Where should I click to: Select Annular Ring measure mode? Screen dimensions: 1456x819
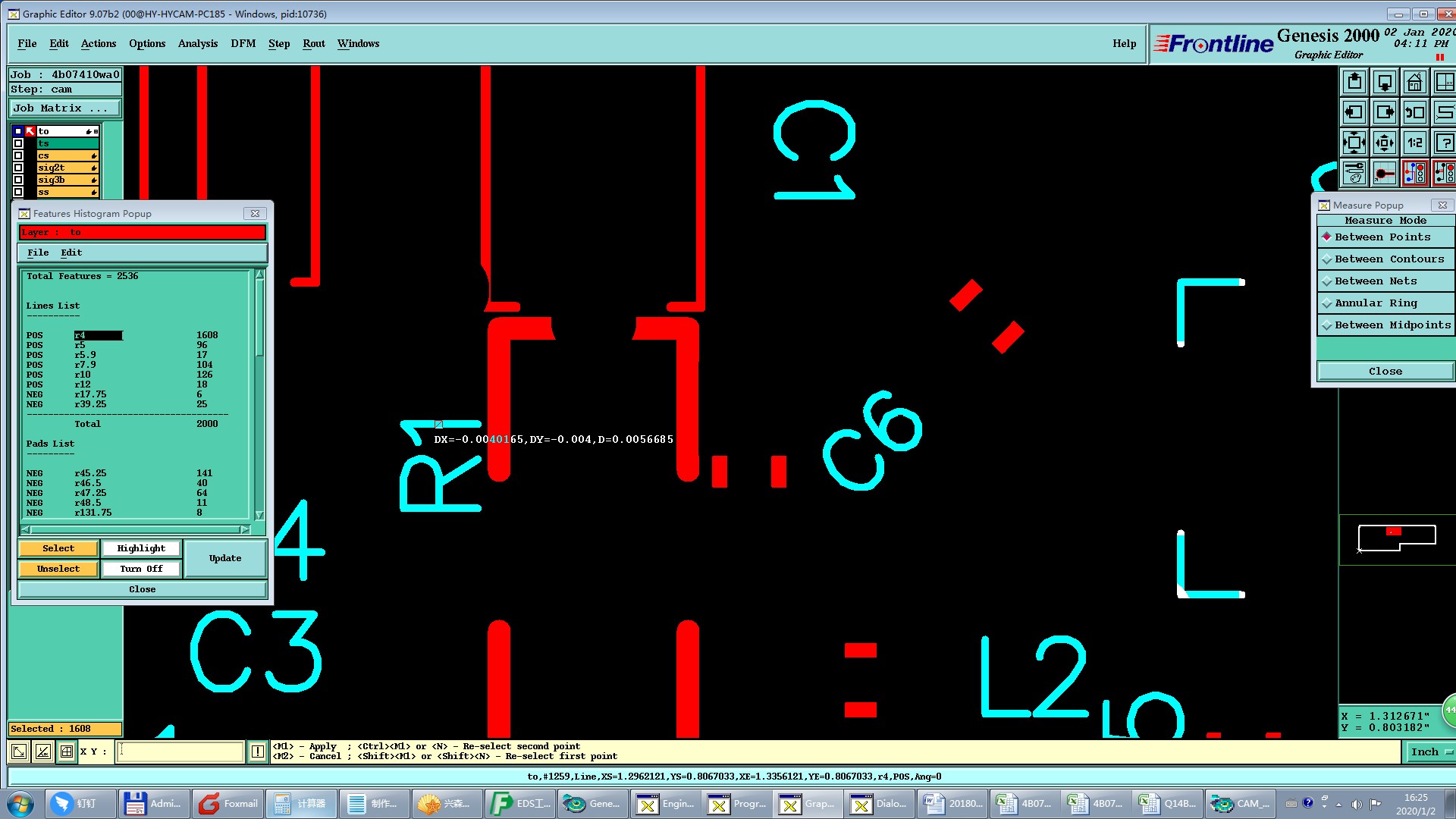click(1375, 303)
